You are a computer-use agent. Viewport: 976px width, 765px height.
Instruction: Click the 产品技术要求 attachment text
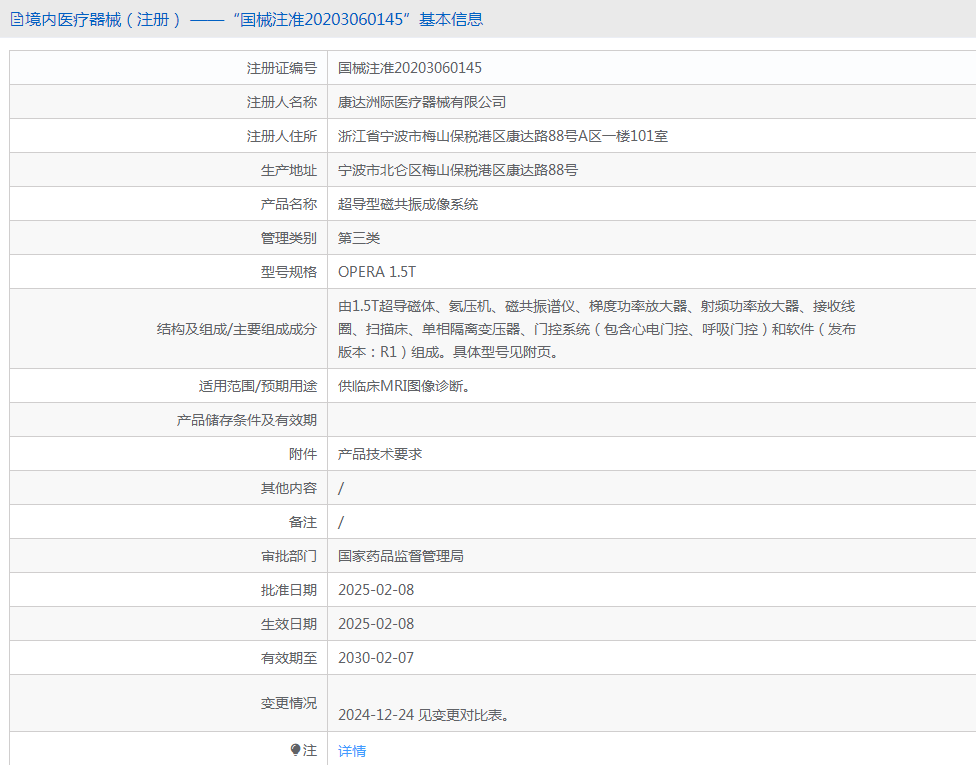pyautogui.click(x=380, y=454)
